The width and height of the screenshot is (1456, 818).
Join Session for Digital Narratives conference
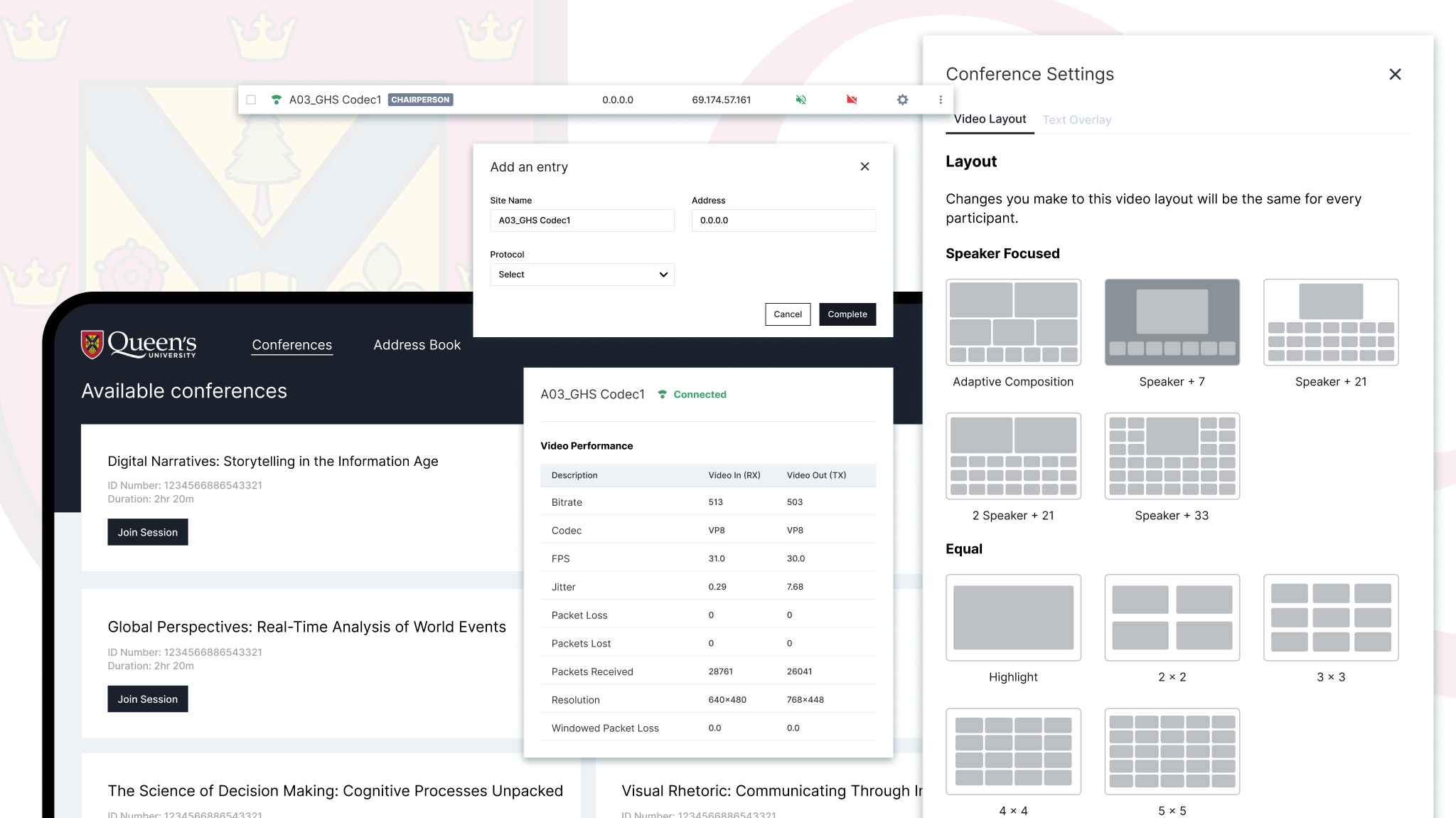click(x=148, y=532)
